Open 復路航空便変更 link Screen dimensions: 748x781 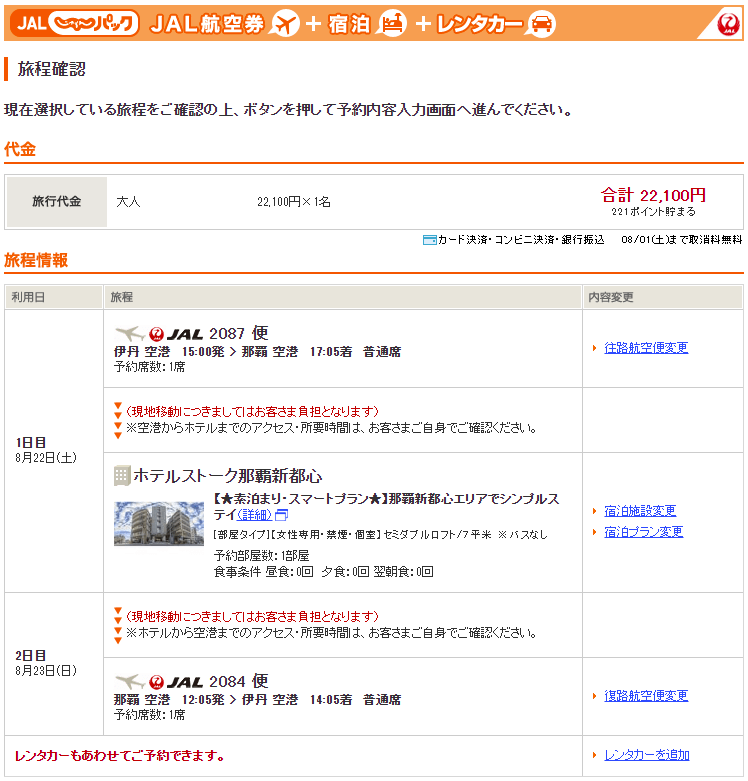click(646, 695)
